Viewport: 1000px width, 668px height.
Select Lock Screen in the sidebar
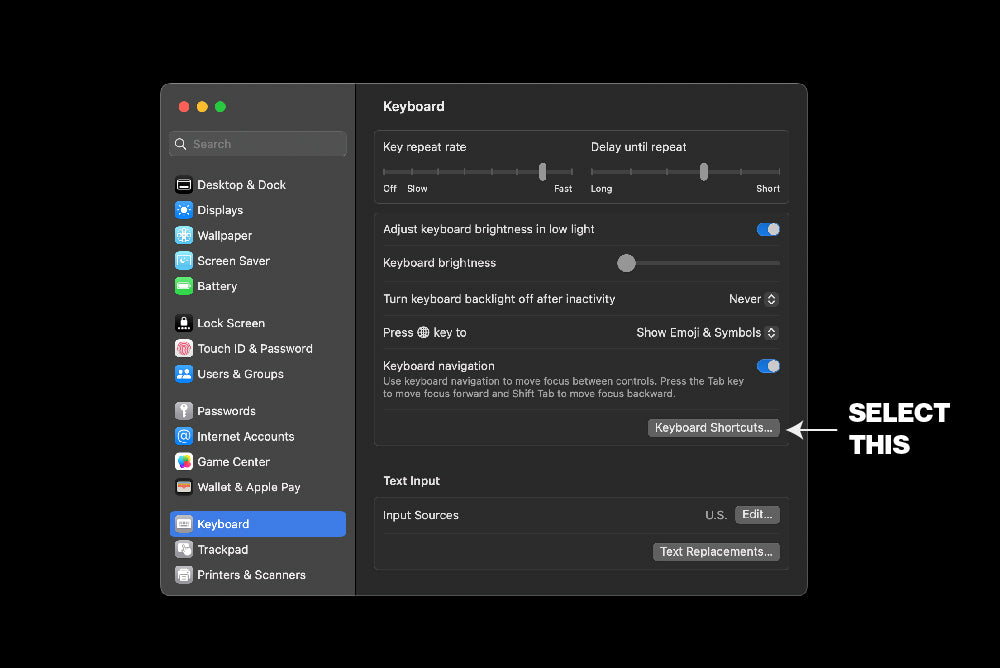coord(231,324)
